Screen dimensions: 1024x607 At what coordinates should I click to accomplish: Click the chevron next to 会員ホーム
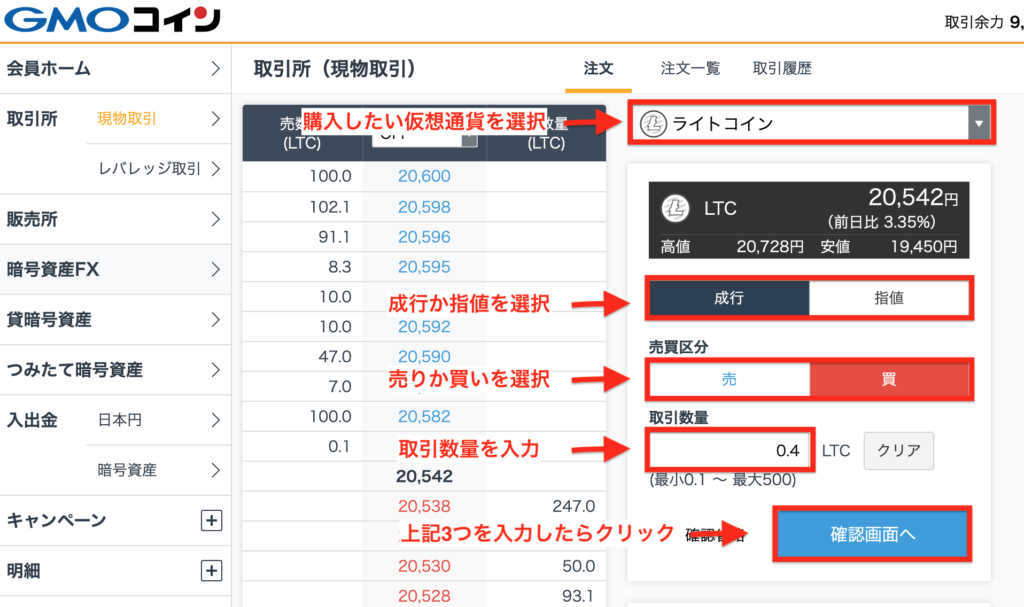[x=216, y=69]
